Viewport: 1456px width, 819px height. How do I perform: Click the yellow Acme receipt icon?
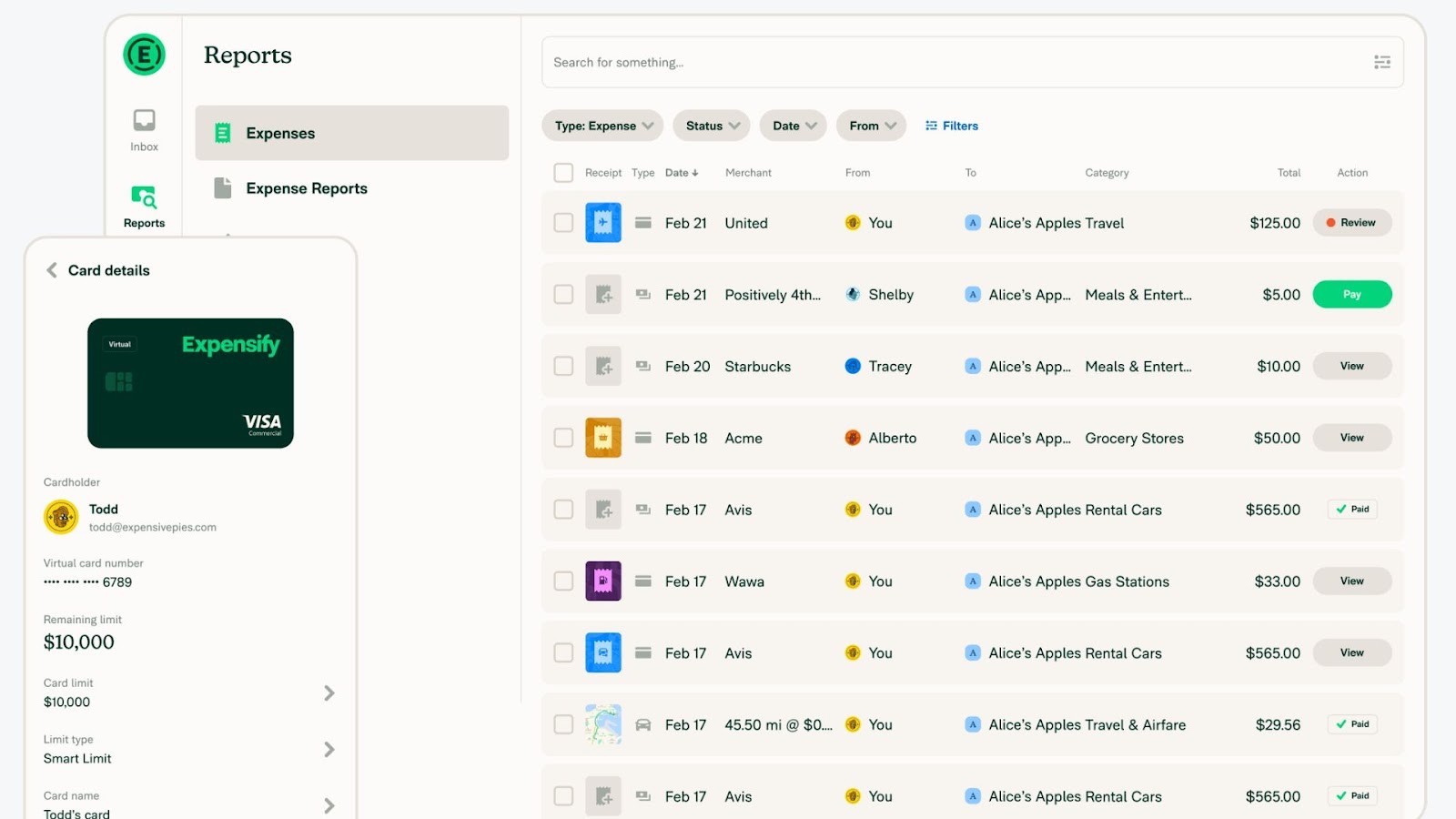pyautogui.click(x=602, y=438)
